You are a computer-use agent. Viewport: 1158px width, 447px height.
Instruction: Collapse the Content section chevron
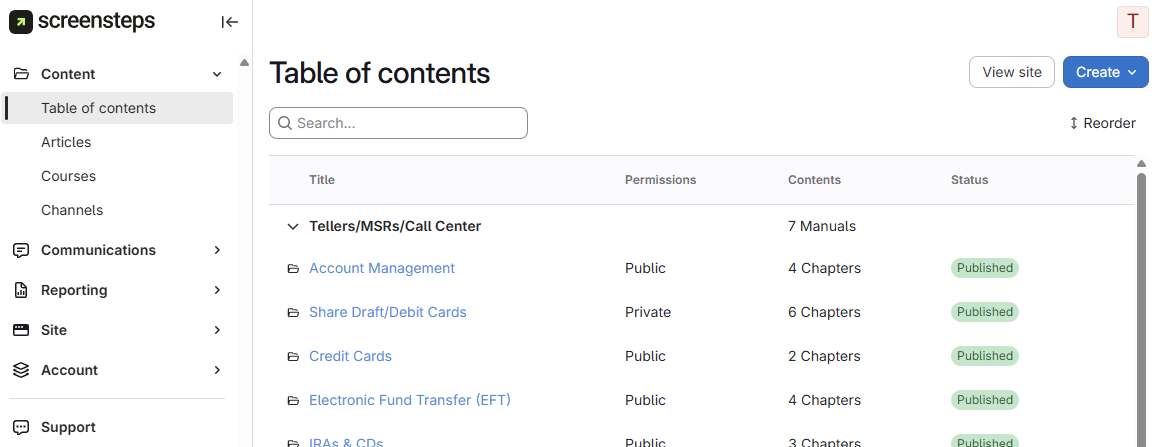[x=217, y=74]
